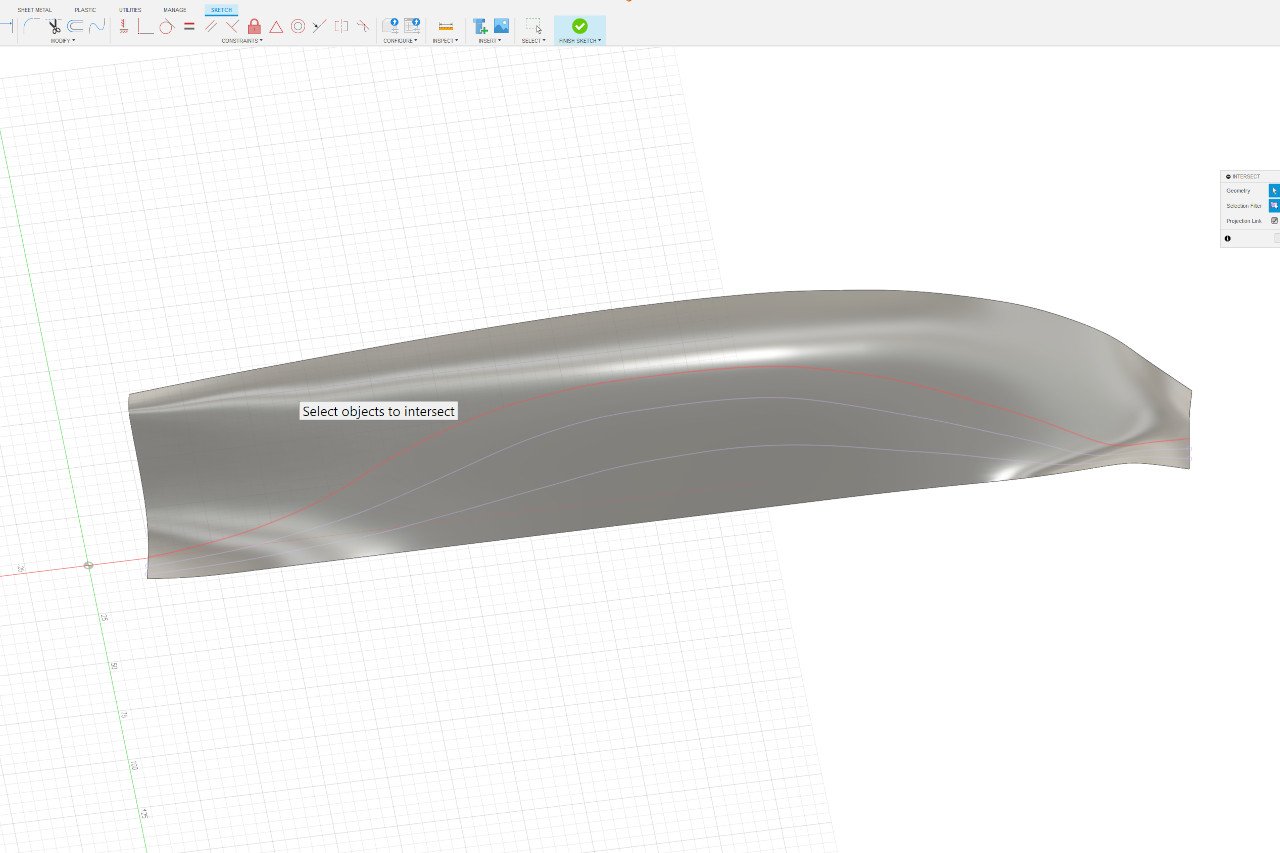Select the Trim scissors tool

(x=54, y=26)
